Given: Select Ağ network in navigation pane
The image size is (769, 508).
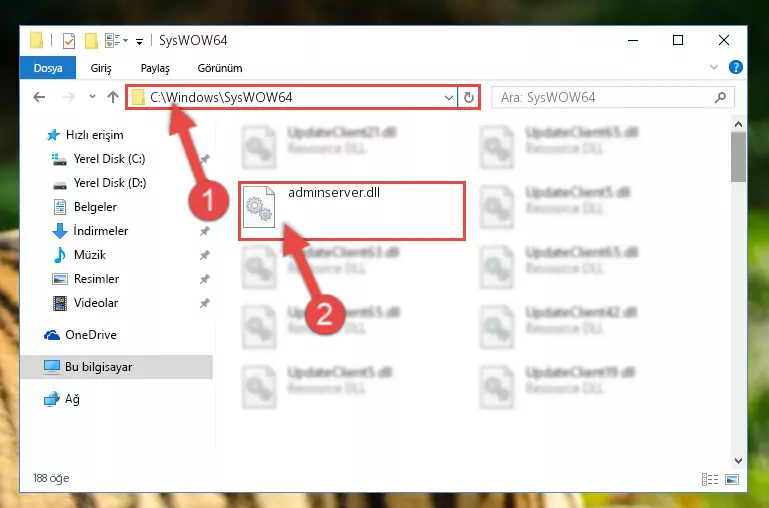Looking at the screenshot, I should point(62,399).
